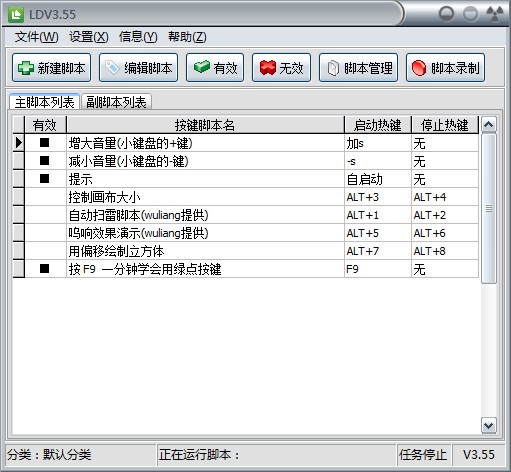Open the 设置(X) menu
Viewport: 511px width, 472px height.
coord(89,37)
